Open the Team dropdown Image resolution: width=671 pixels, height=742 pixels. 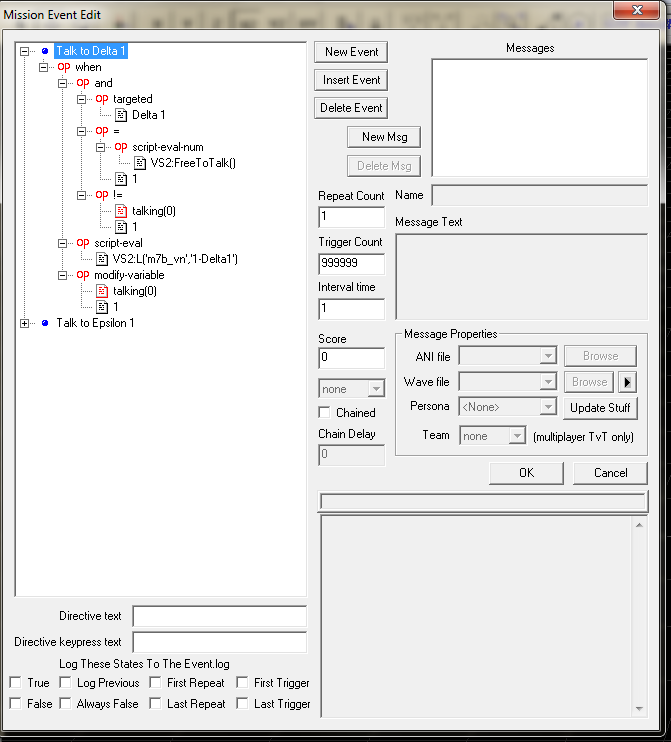517,436
